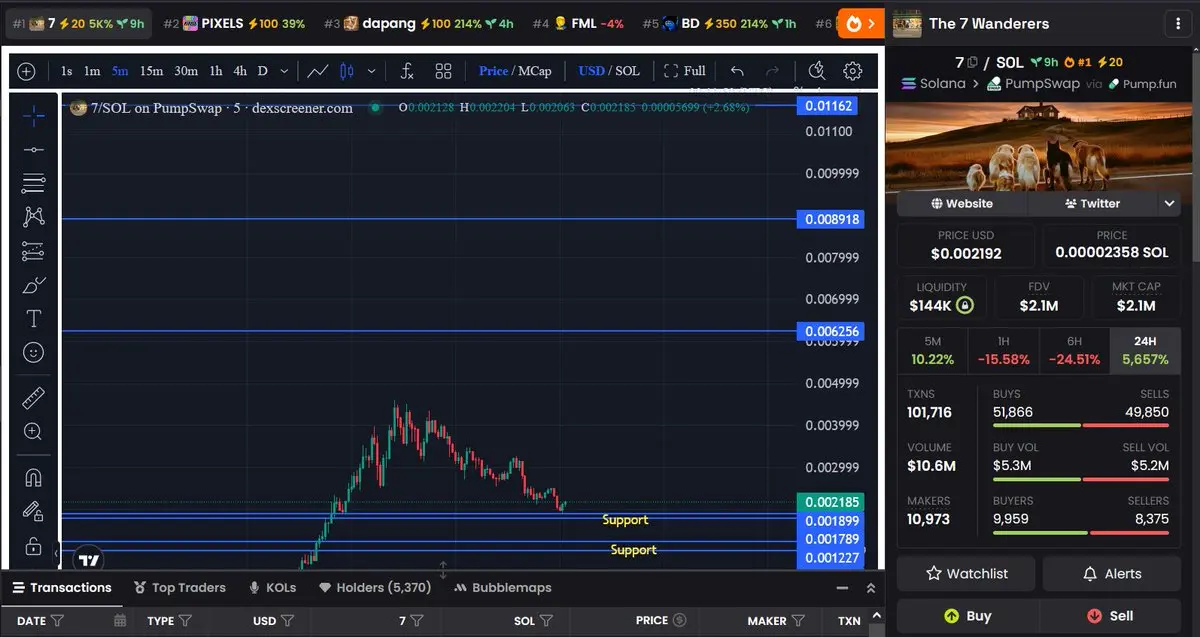Select the crosshair cursor tool

coord(33,116)
